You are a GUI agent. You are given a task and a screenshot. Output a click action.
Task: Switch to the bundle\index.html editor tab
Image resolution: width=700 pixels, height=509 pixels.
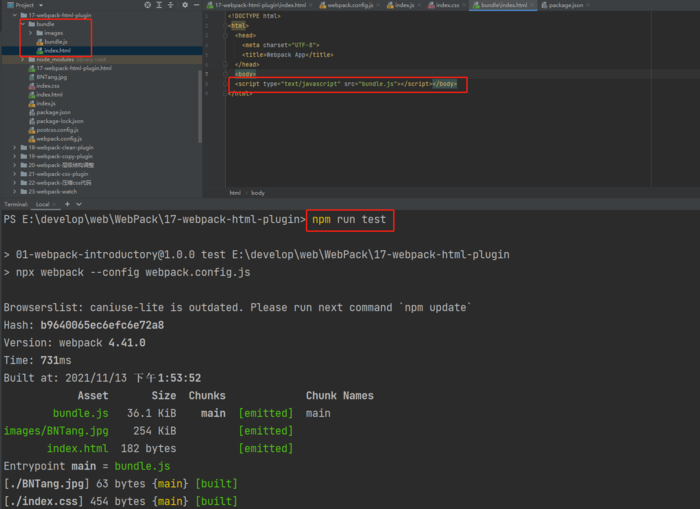504,5
